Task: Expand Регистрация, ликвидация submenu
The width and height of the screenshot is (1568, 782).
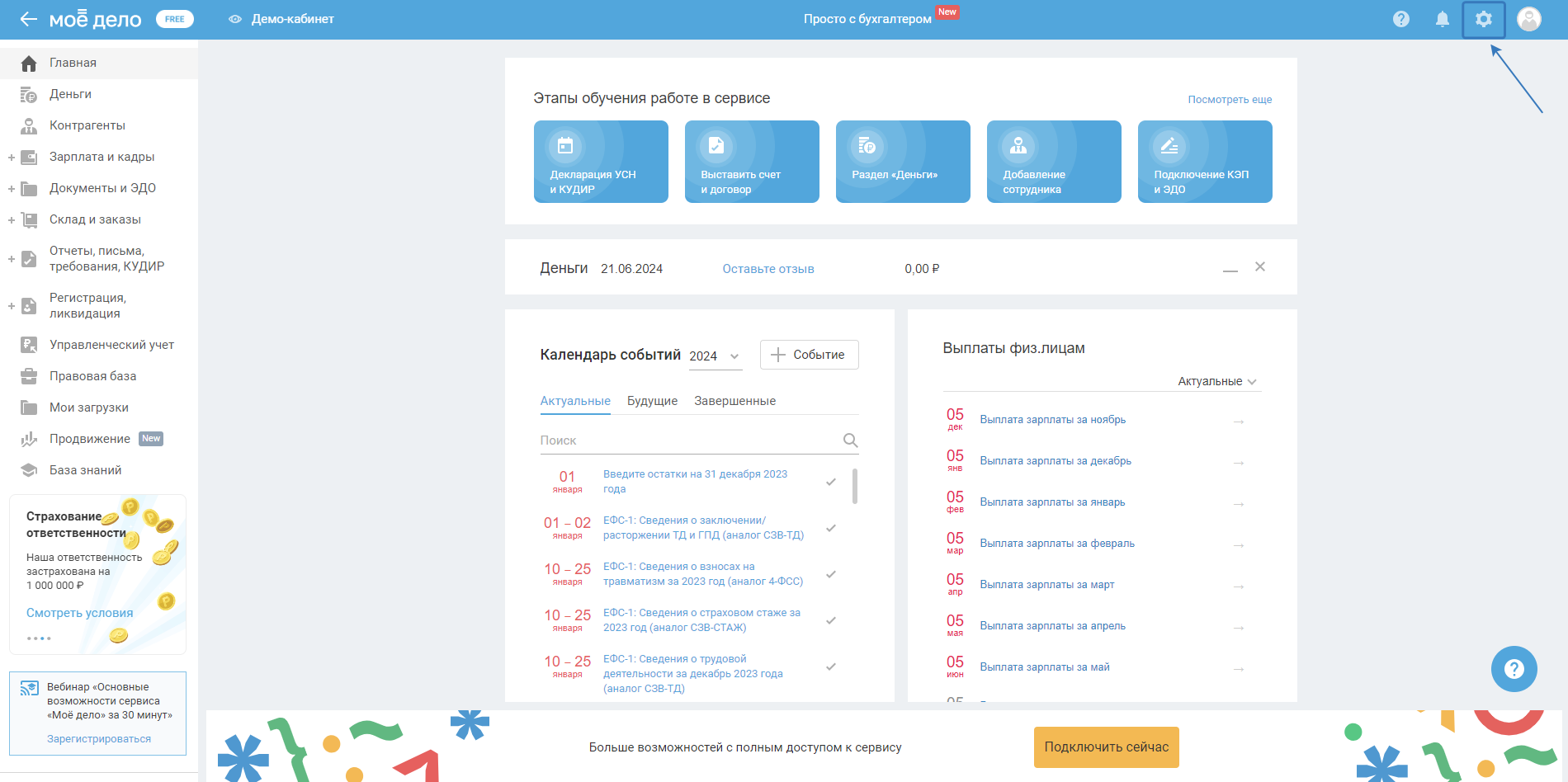Action: pyautogui.click(x=12, y=306)
